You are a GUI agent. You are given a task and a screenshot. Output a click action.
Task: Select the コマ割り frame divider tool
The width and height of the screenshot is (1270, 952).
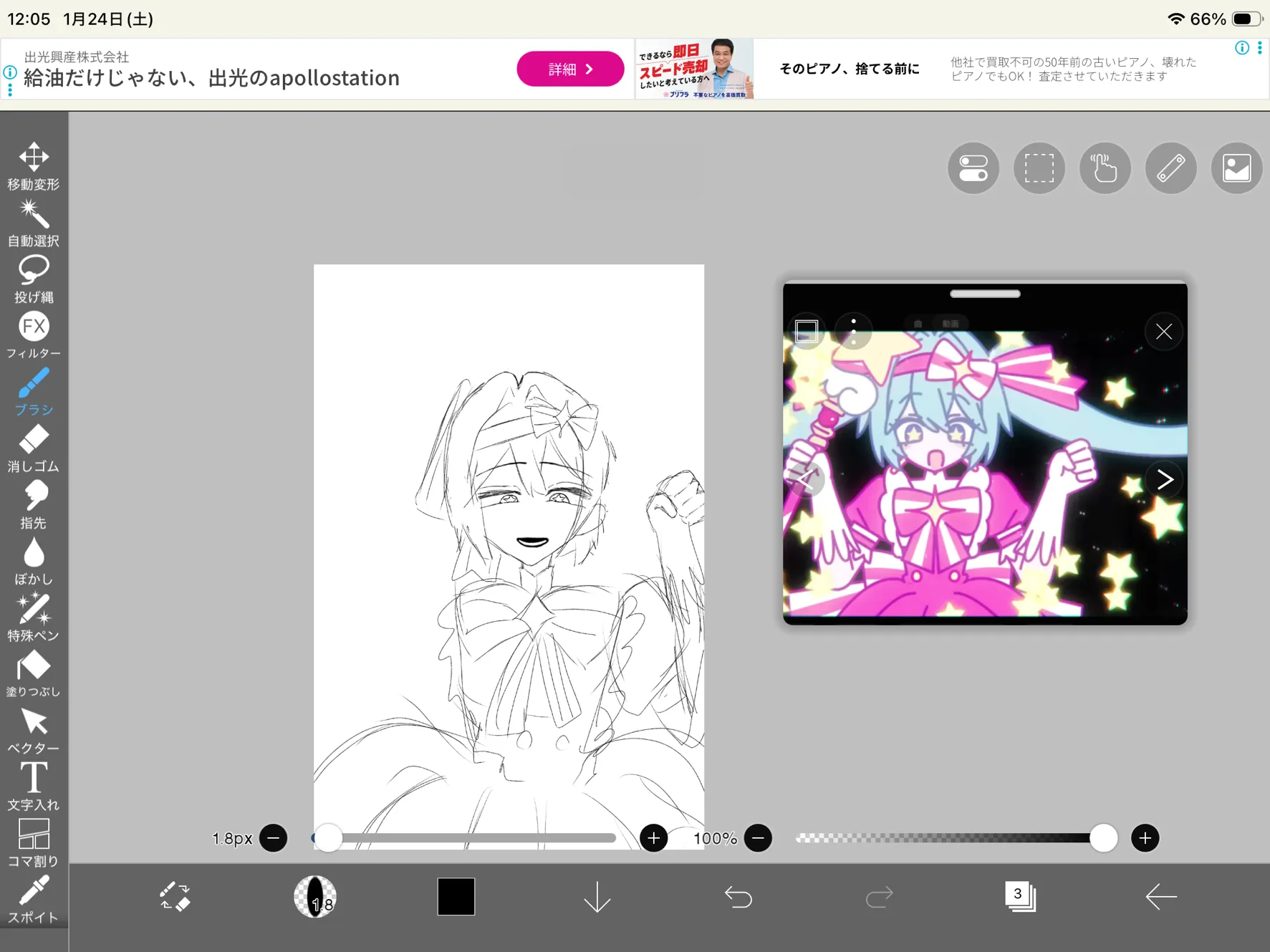pos(34,843)
